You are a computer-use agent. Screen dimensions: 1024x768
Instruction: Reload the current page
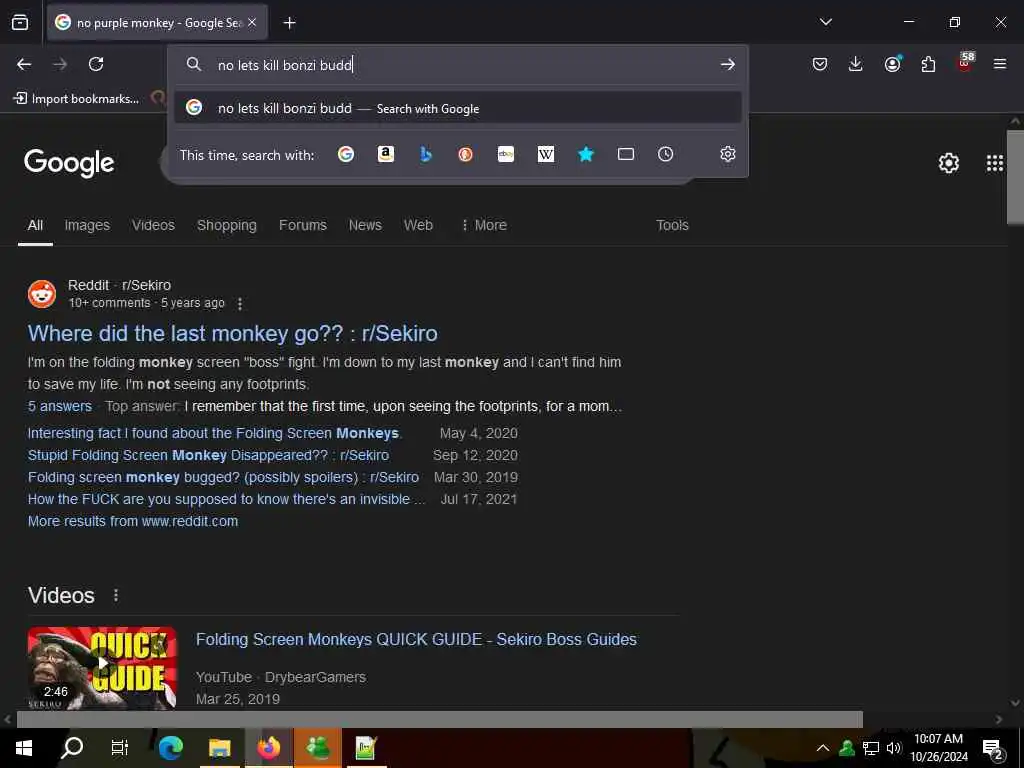96,64
